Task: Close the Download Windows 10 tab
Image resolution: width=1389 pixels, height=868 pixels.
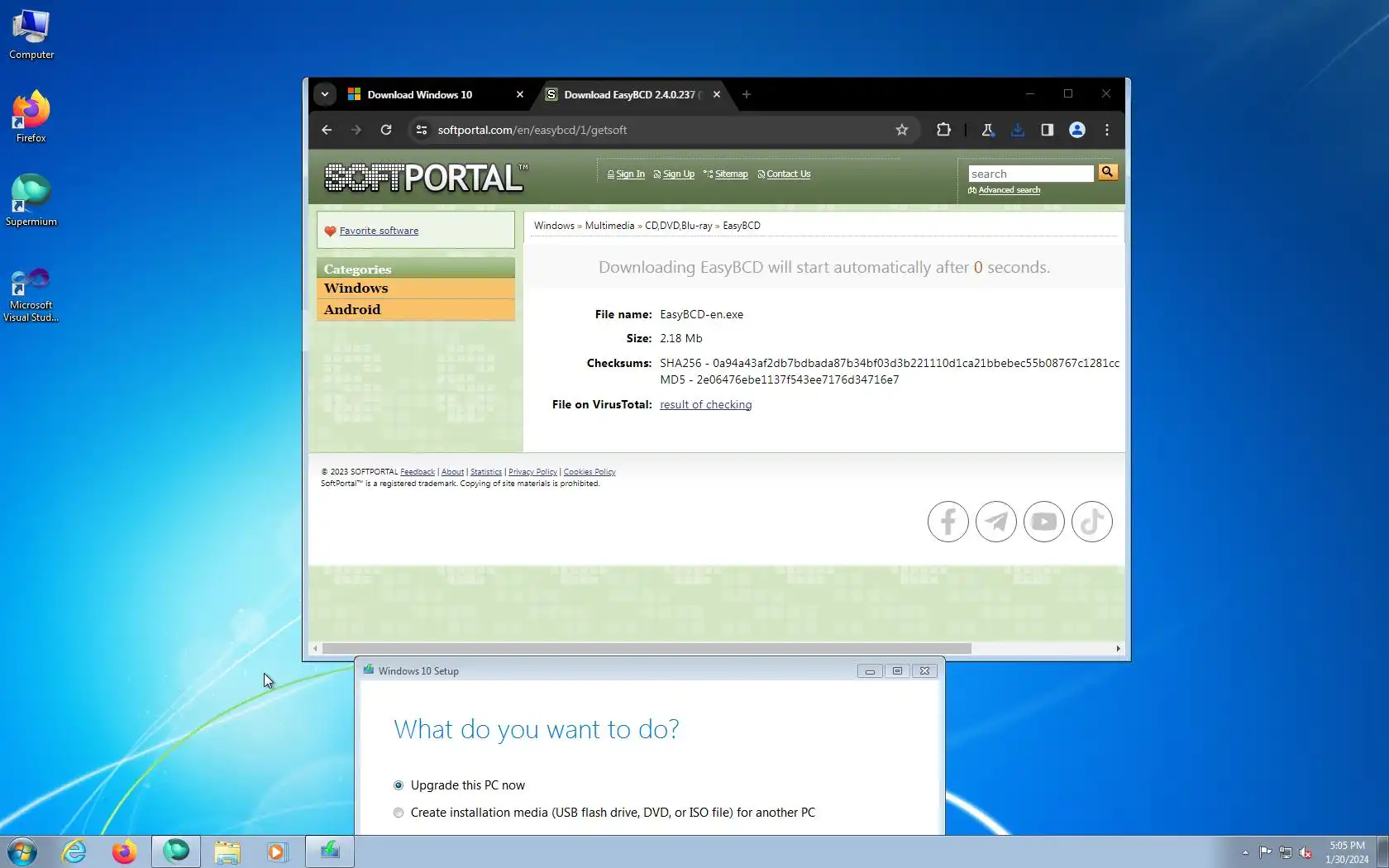Action: [x=520, y=94]
